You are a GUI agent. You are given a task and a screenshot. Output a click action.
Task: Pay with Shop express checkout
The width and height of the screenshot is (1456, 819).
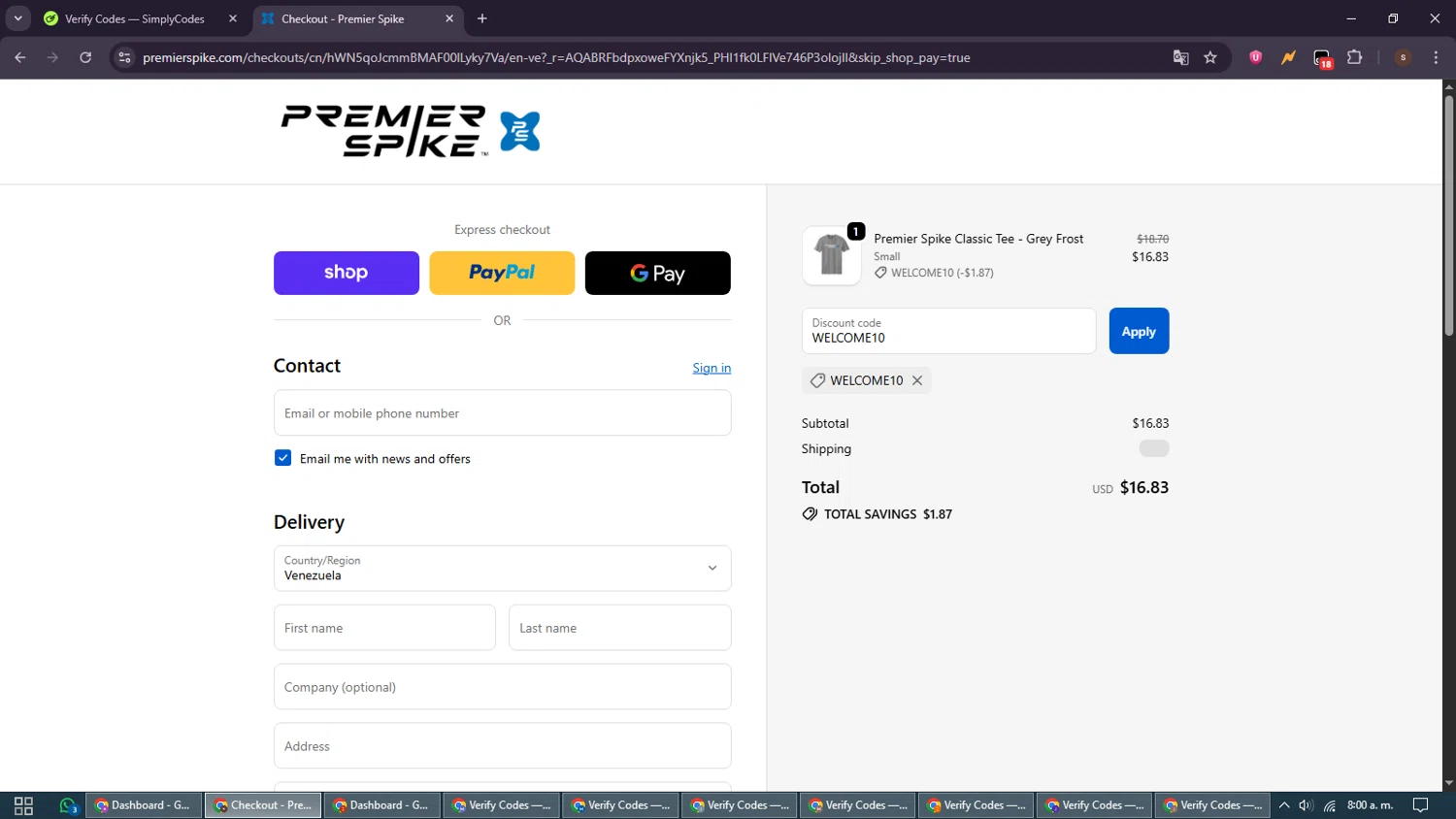(x=347, y=273)
